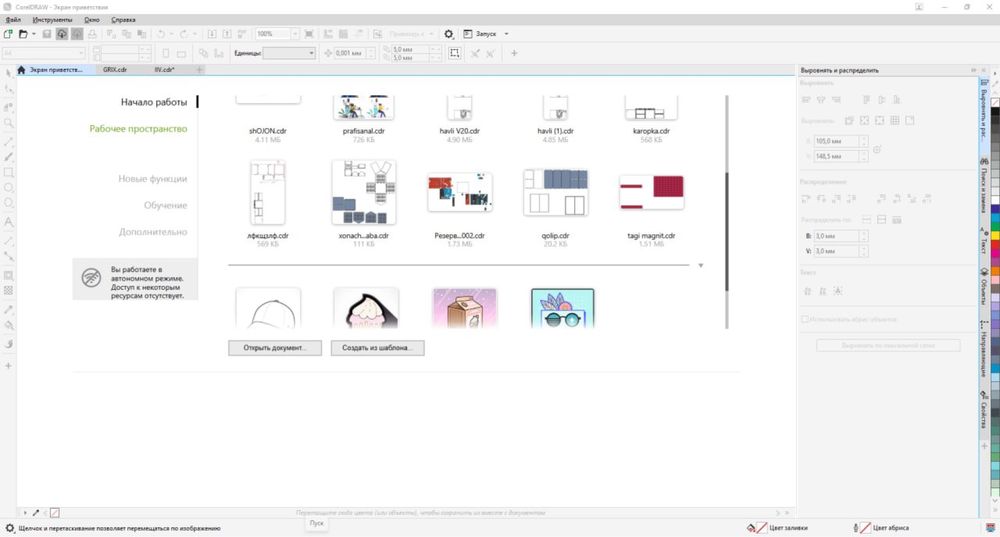1000x537 pixels.
Task: Click the toolbox plus customize button
Action: [8, 366]
